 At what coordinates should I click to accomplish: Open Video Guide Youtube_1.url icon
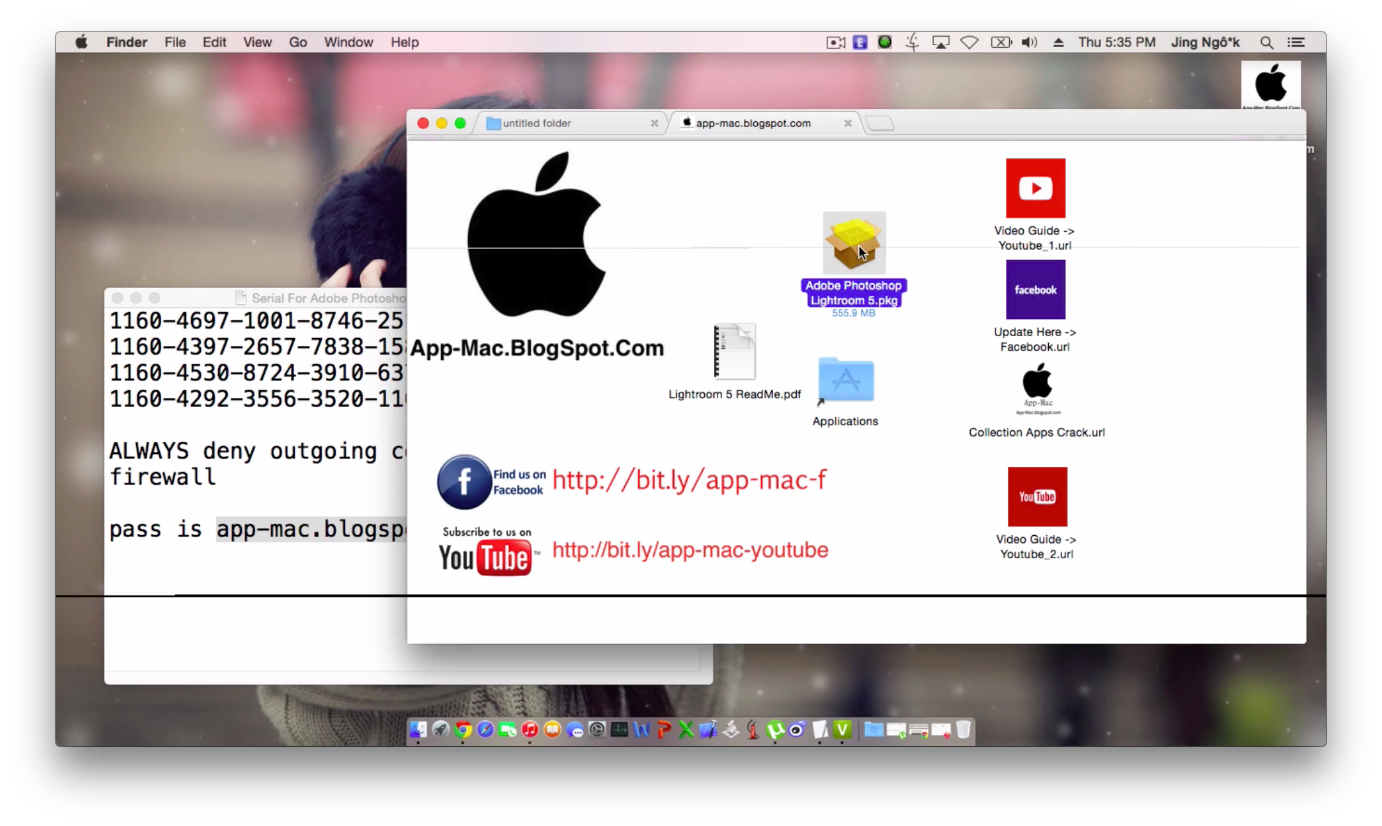pyautogui.click(x=1035, y=188)
